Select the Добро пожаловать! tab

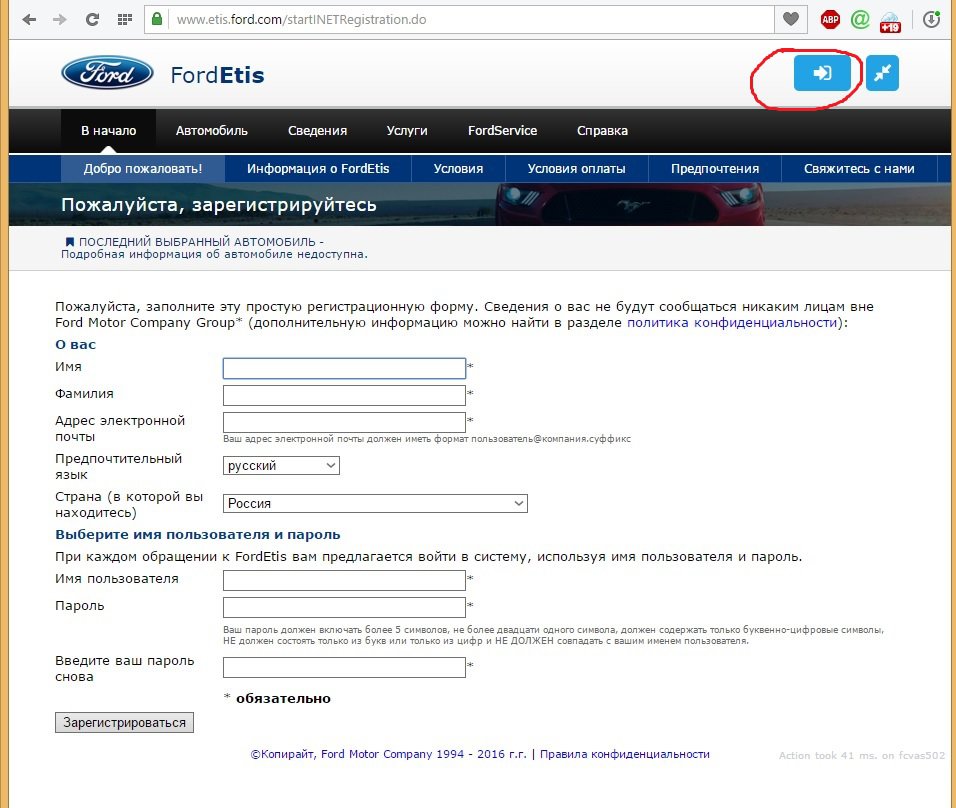pos(143,169)
